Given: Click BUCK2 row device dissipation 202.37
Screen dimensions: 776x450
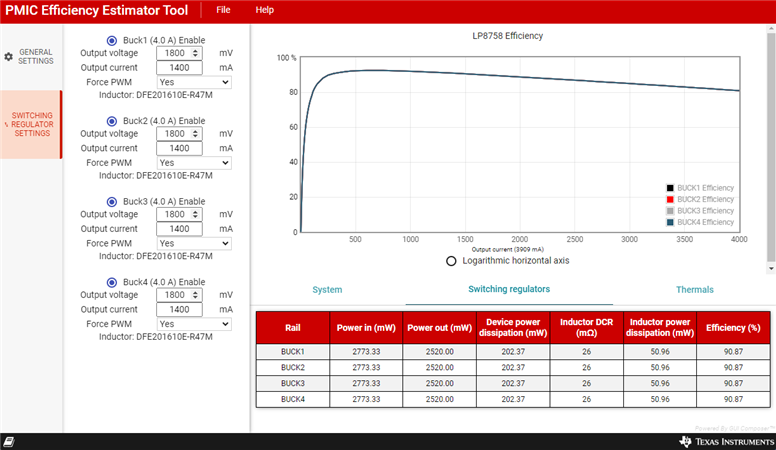Looking at the screenshot, I should click(513, 367).
